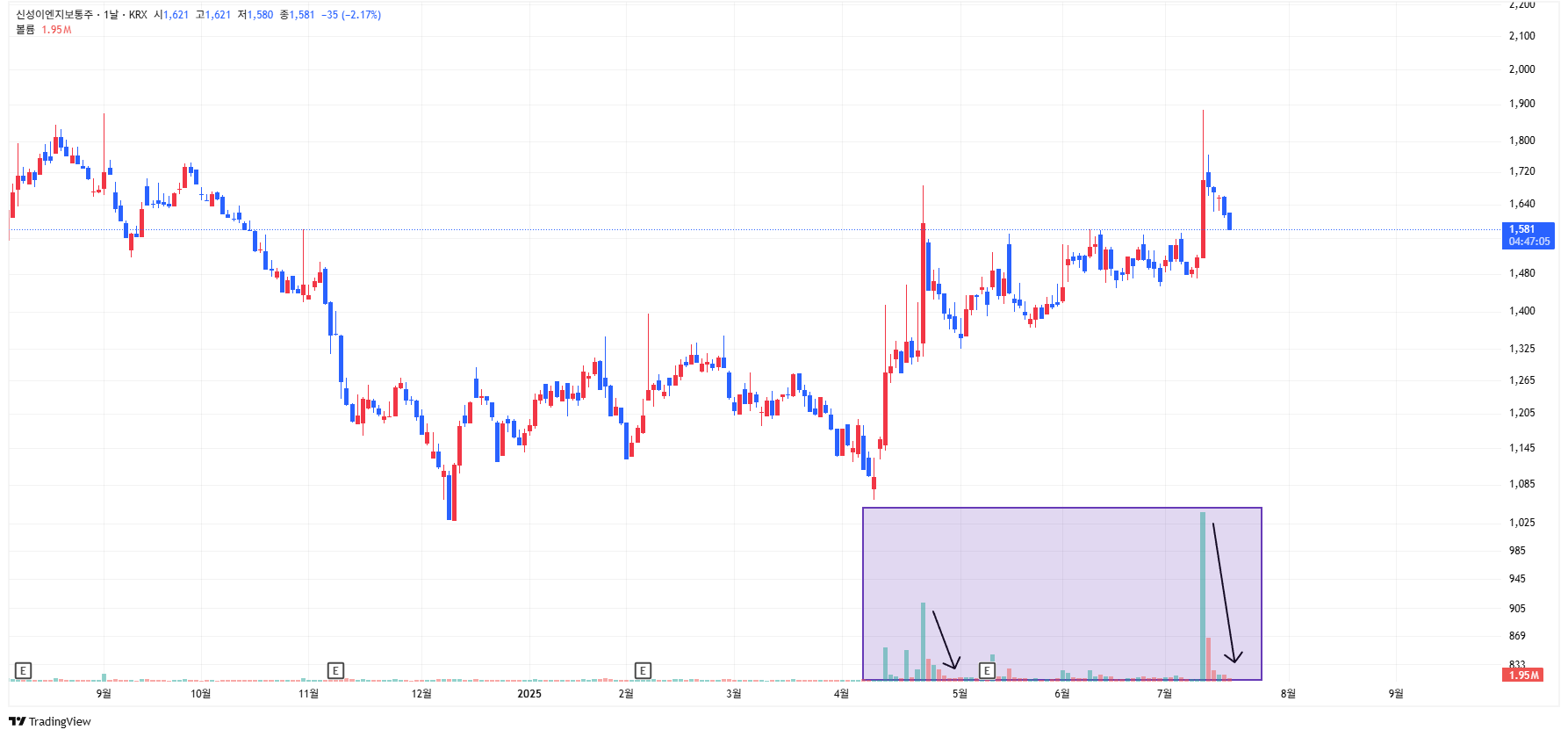Click the symbol title 신성이엔지보통주
The height and width of the screenshot is (737, 1568).
click(x=54, y=15)
